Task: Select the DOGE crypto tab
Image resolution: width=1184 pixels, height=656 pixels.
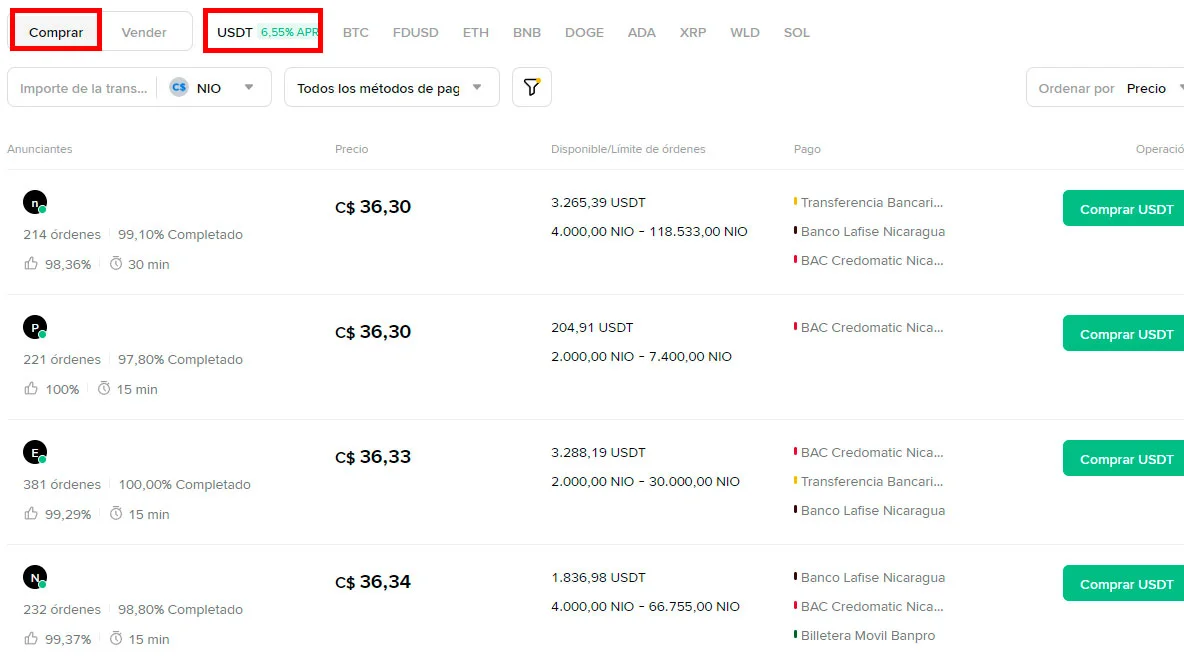Action: click(x=584, y=32)
